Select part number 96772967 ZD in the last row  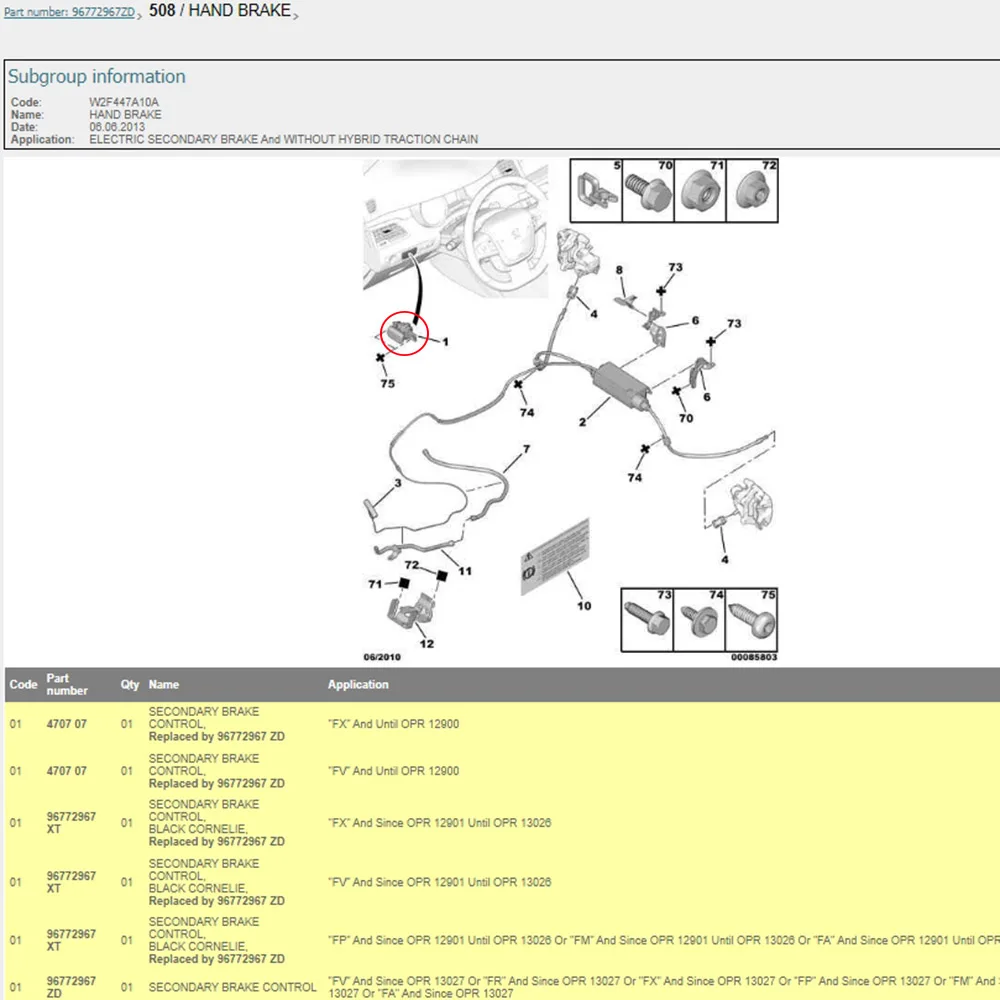[x=71, y=987]
